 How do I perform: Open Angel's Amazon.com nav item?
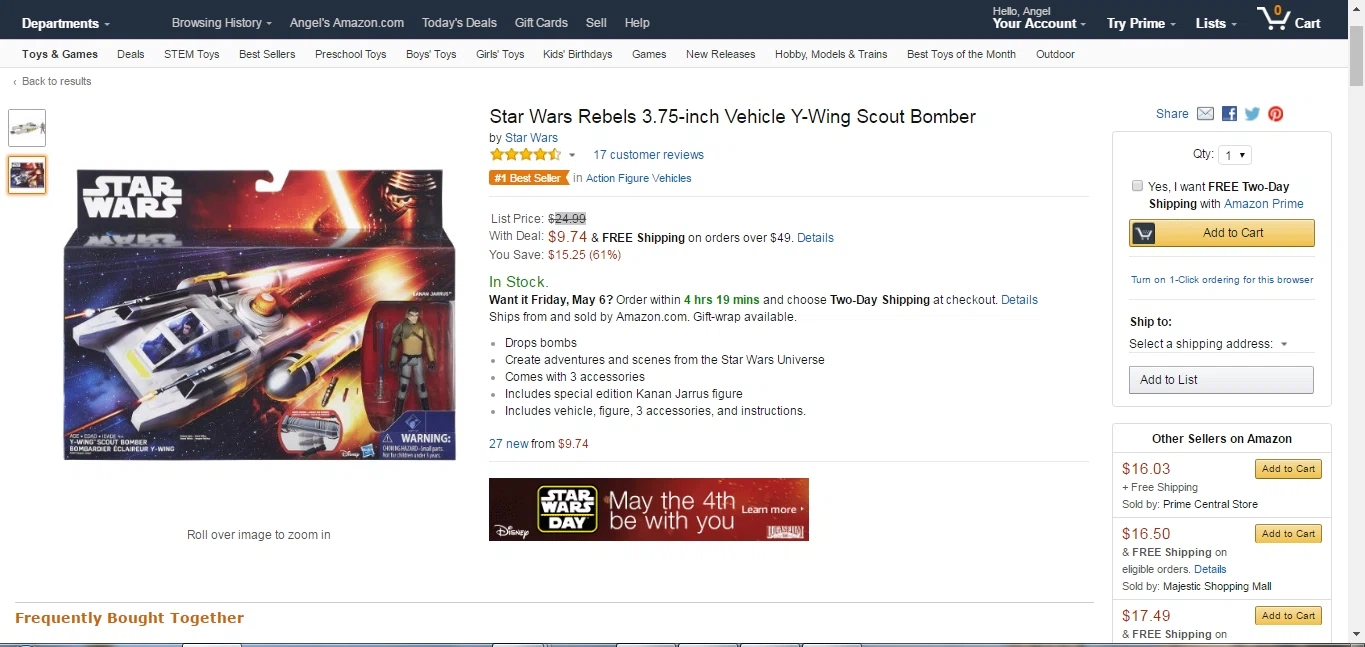[x=347, y=22]
